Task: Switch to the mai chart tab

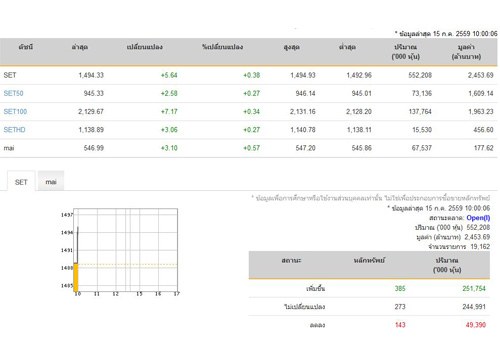Action: (51, 182)
